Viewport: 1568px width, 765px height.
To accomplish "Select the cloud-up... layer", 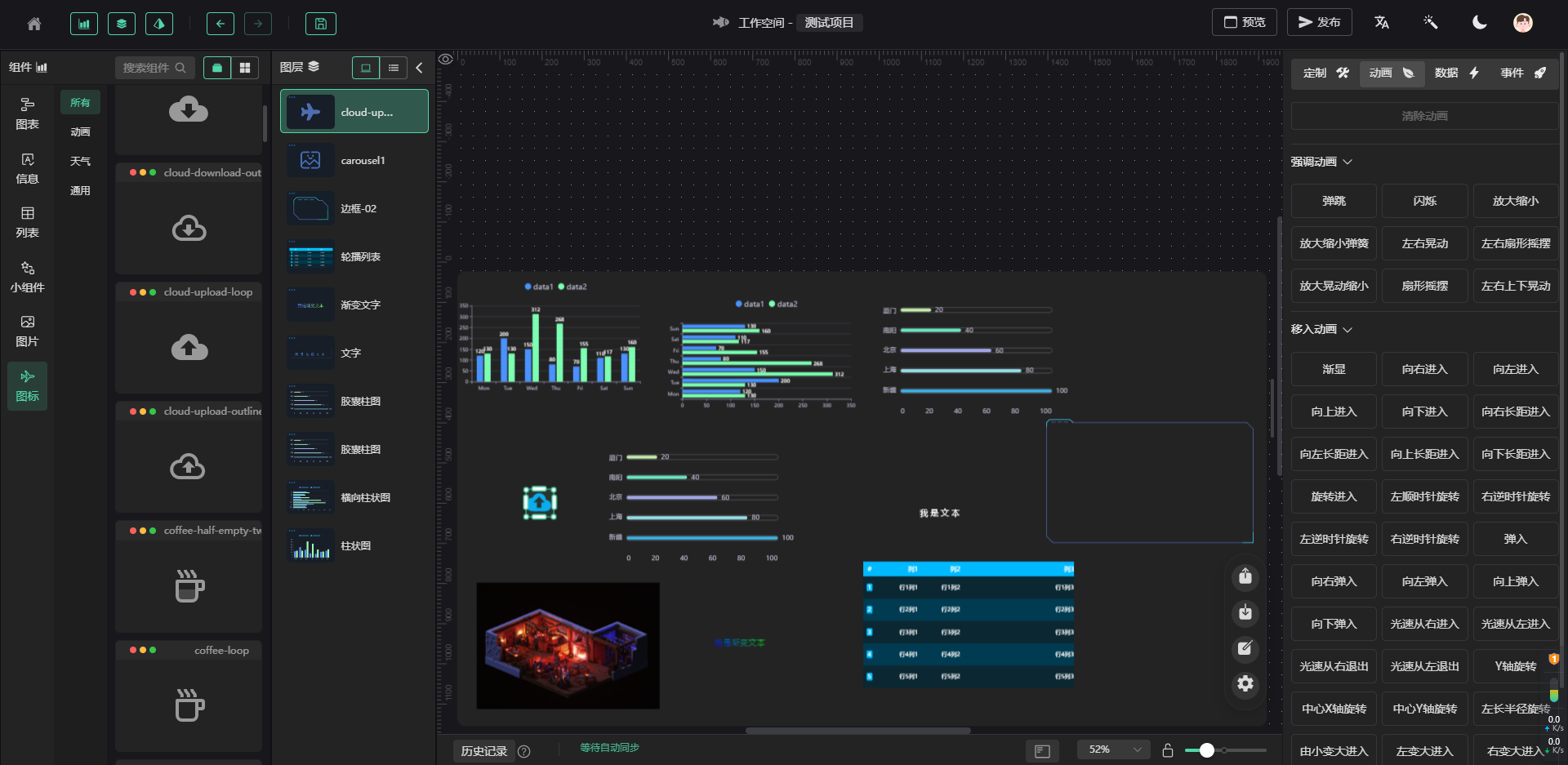I will pos(354,111).
